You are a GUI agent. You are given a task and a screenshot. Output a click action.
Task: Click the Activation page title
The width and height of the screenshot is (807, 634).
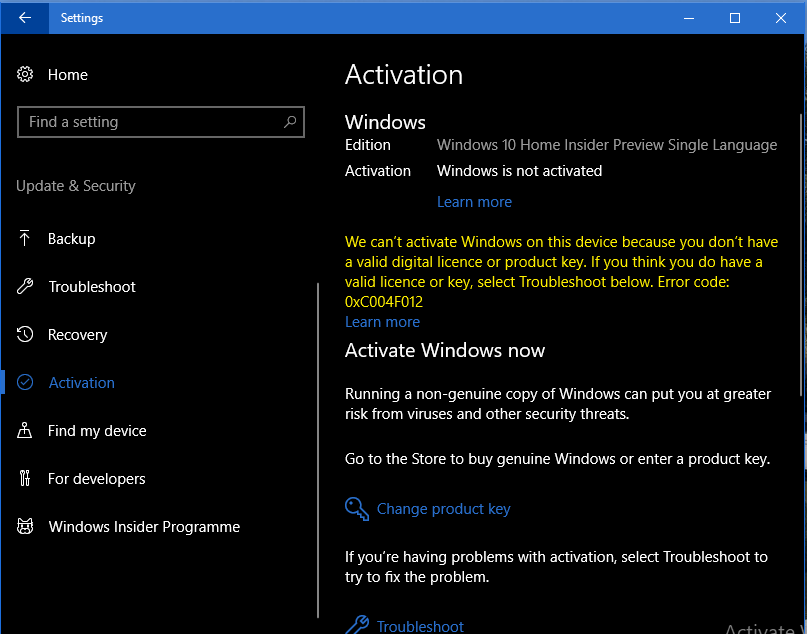pos(404,75)
